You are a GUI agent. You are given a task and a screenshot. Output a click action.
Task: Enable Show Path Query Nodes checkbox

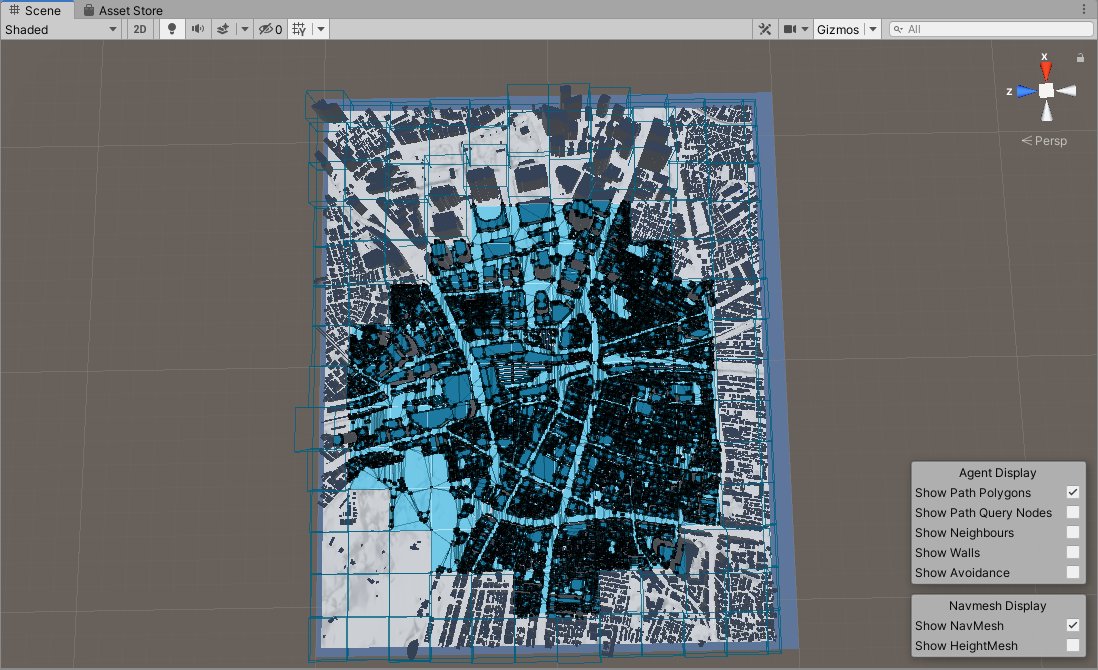pos(1072,512)
